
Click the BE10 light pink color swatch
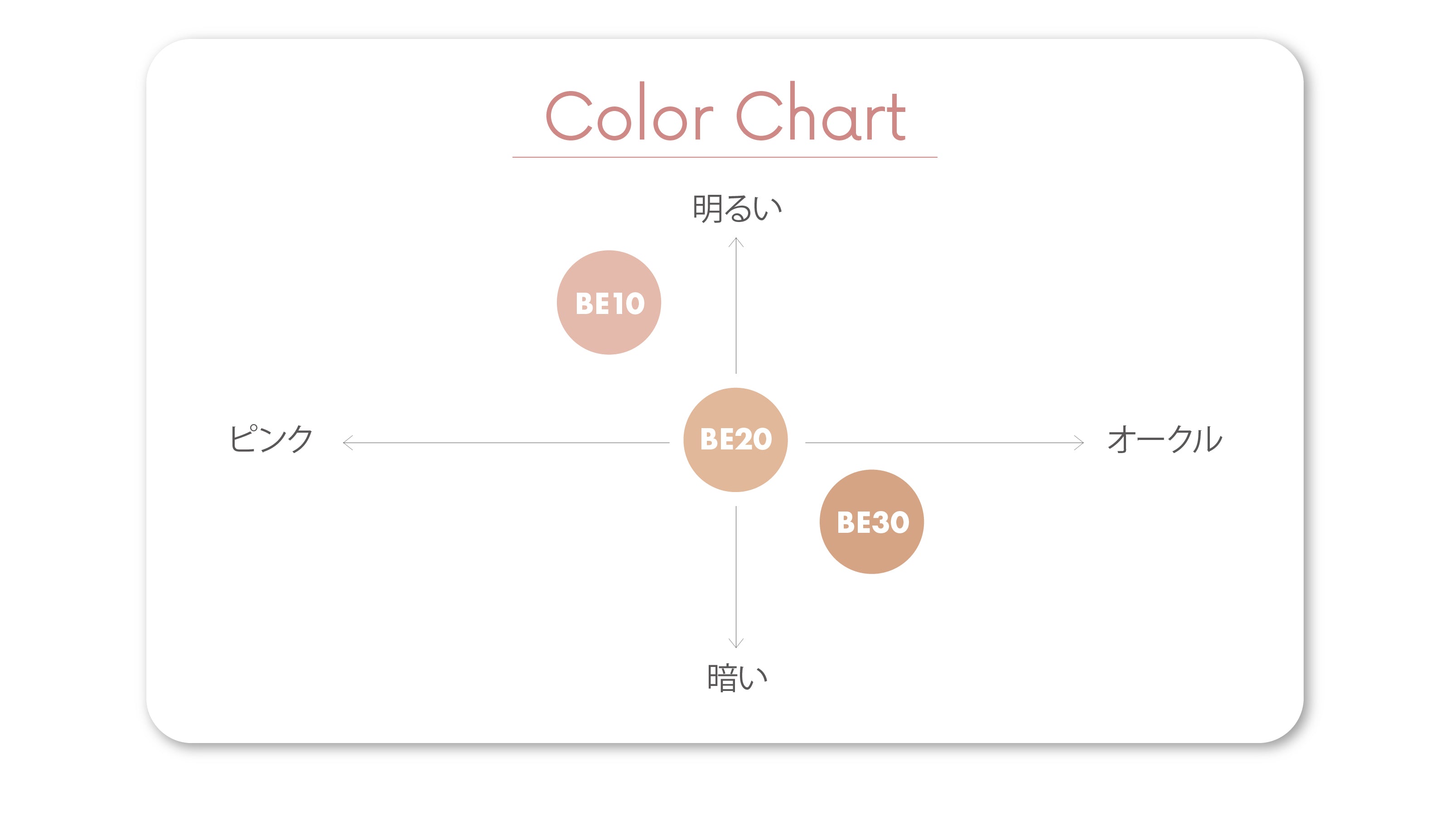pyautogui.click(x=609, y=303)
